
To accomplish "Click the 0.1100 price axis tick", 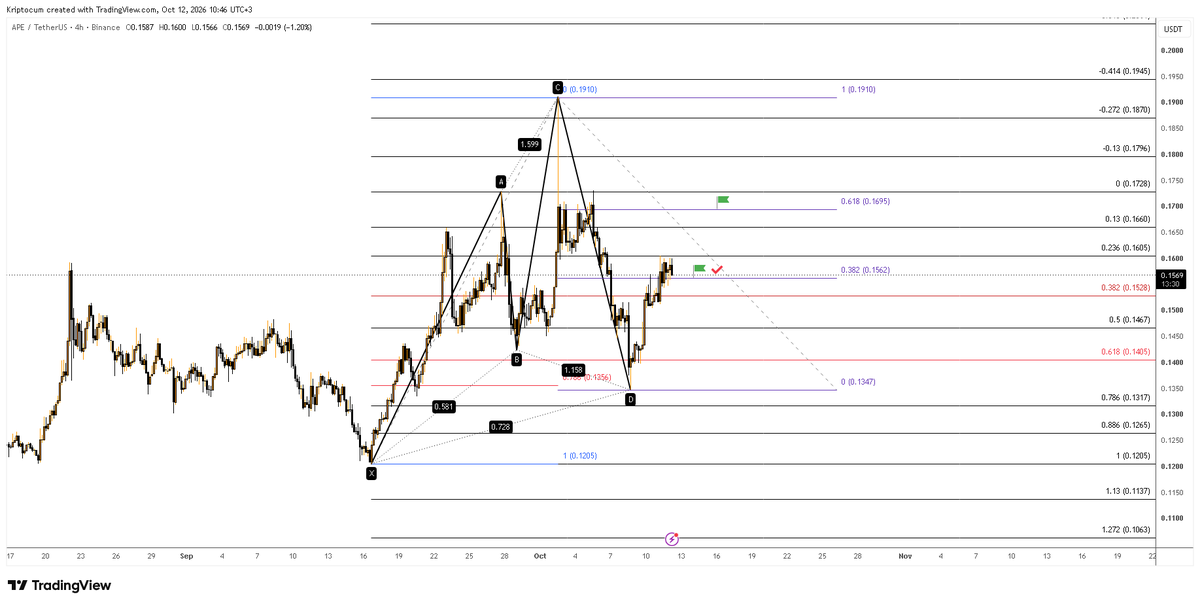I will tap(1171, 518).
